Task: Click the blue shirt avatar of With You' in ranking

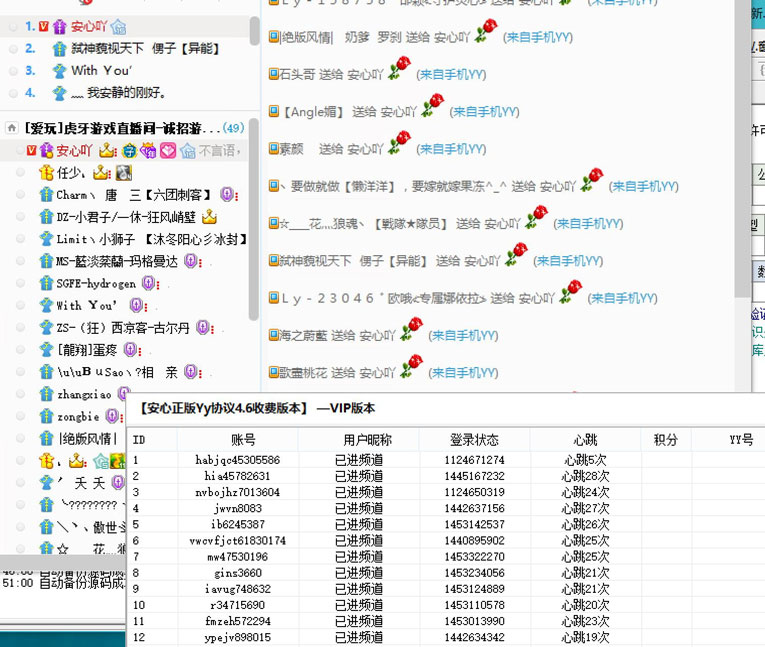Action: pyautogui.click(x=56, y=71)
